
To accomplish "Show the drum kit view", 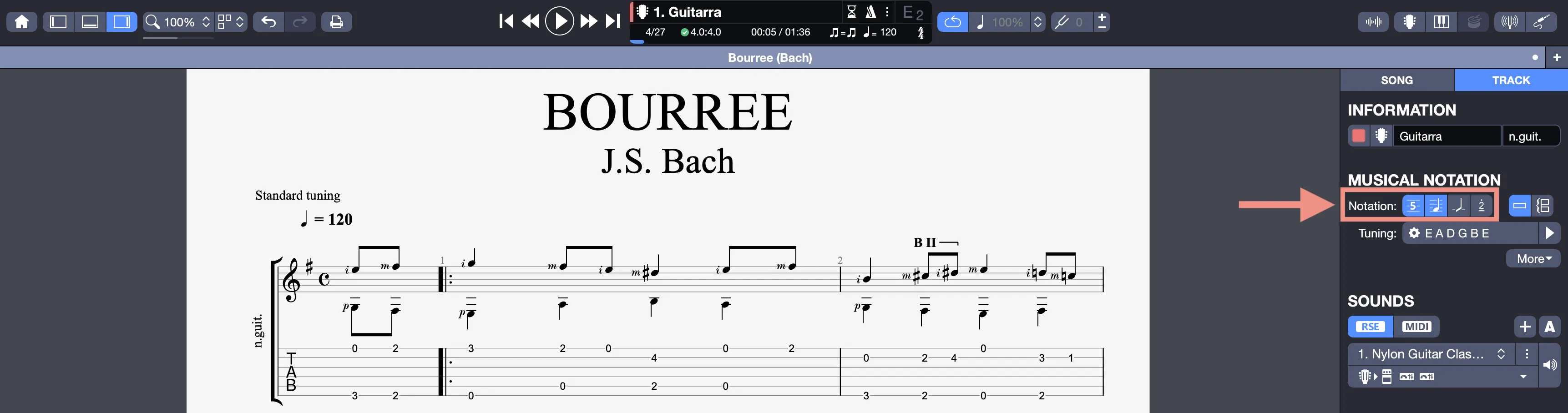I will coord(1474,22).
